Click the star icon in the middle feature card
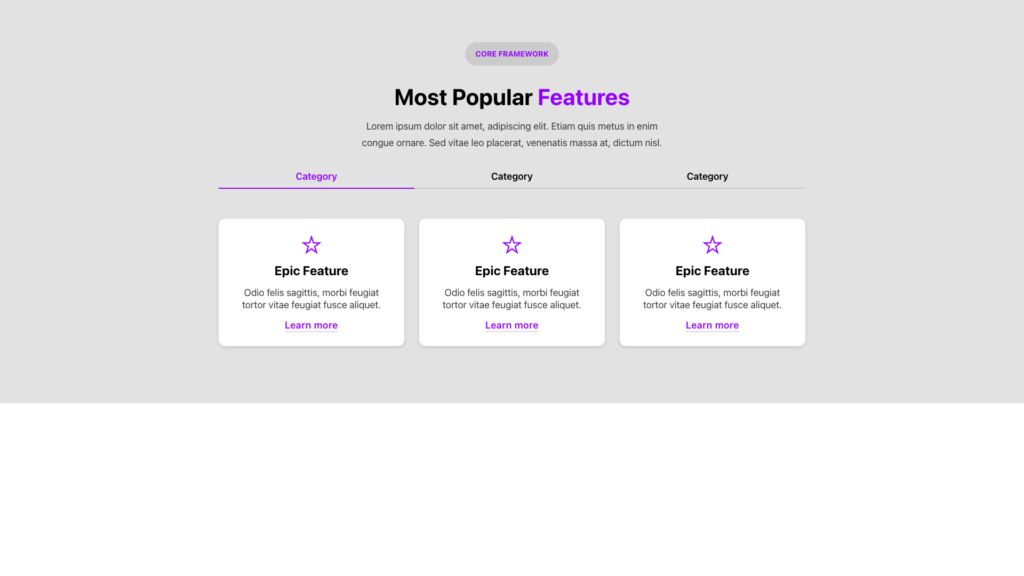This screenshot has width=1024, height=576. coord(512,245)
